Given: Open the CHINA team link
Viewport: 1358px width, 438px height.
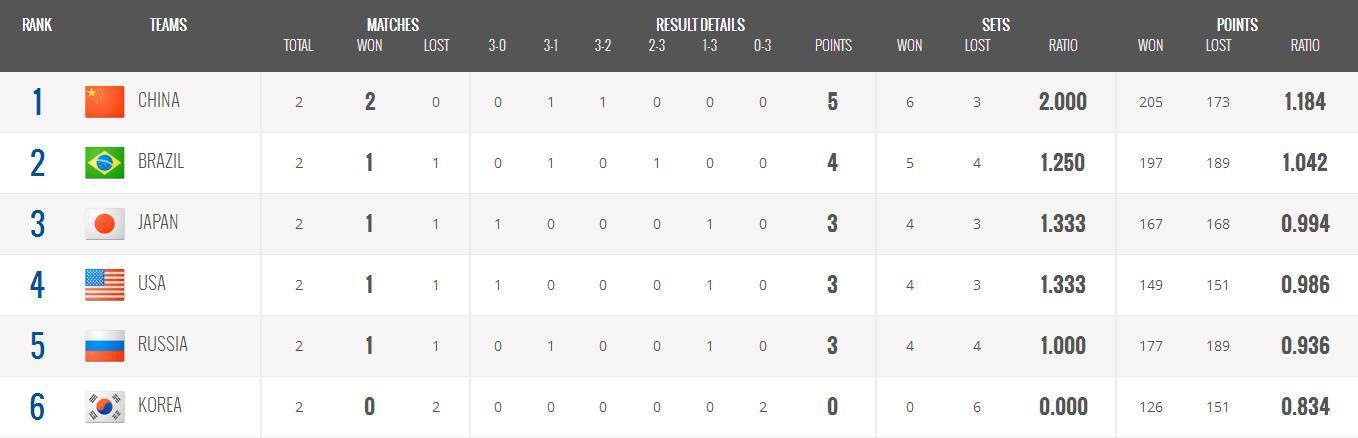Looking at the screenshot, I should (x=158, y=100).
